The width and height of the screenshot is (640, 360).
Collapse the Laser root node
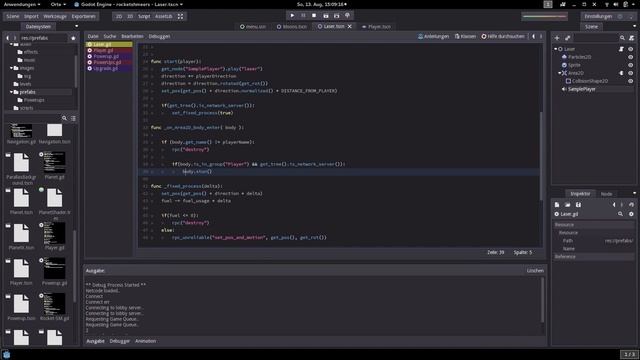coord(556,49)
